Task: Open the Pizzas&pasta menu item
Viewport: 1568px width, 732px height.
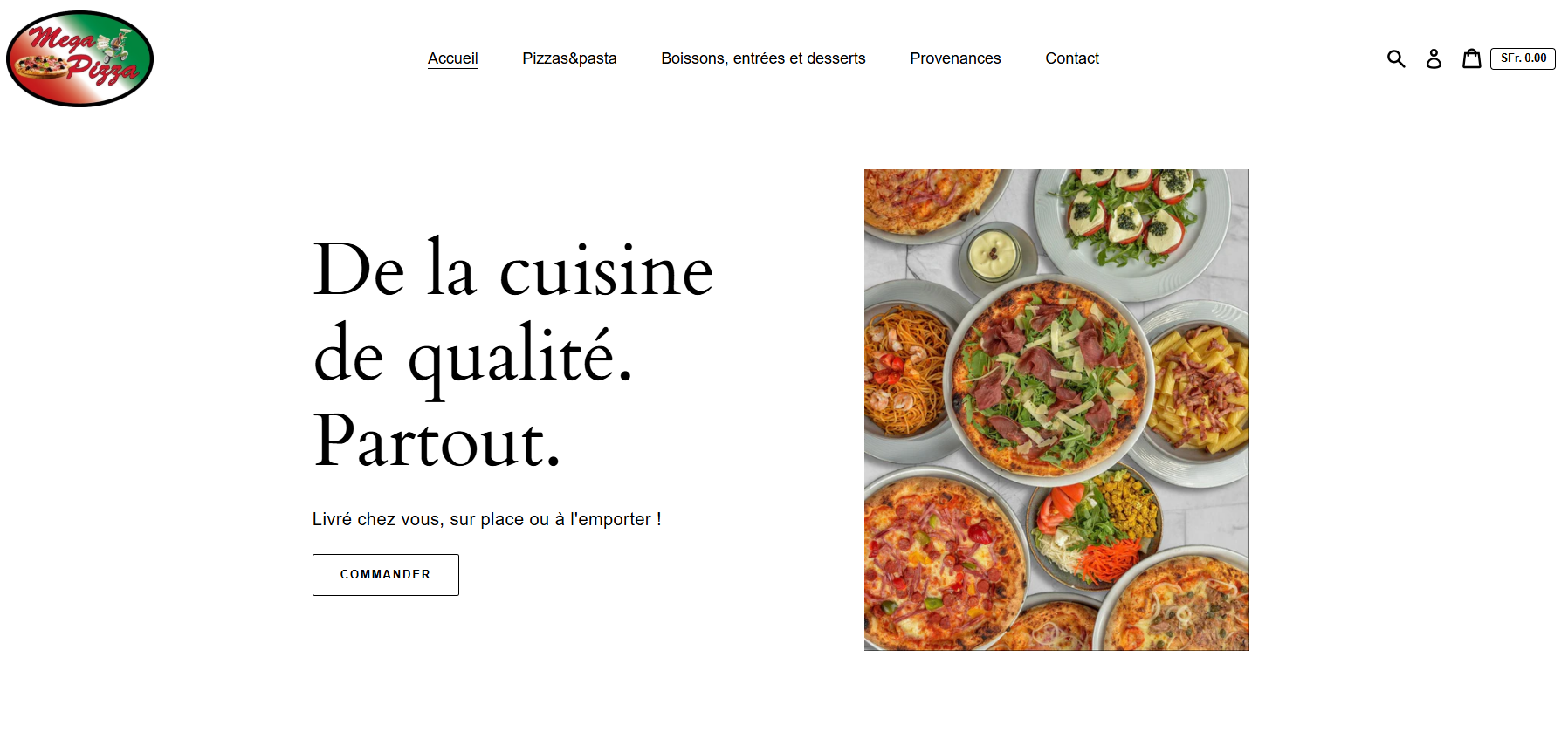Action: (569, 58)
